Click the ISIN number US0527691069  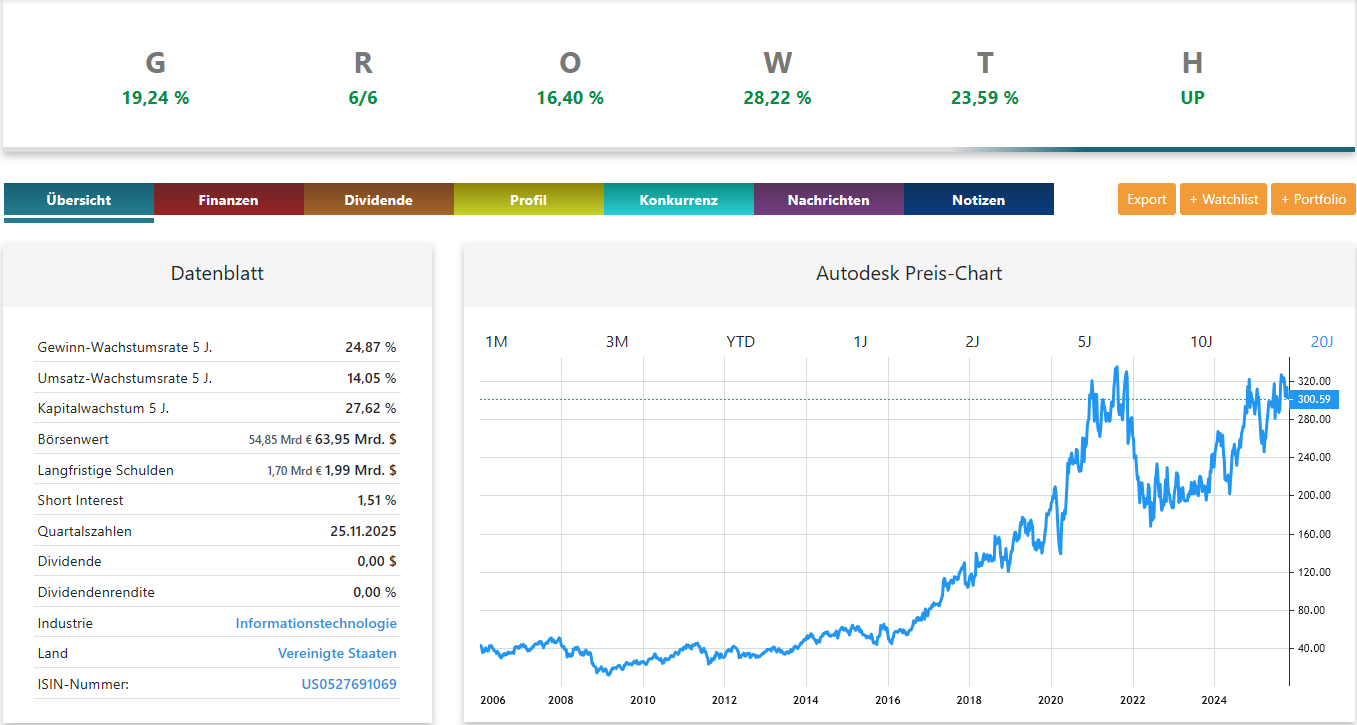(349, 684)
